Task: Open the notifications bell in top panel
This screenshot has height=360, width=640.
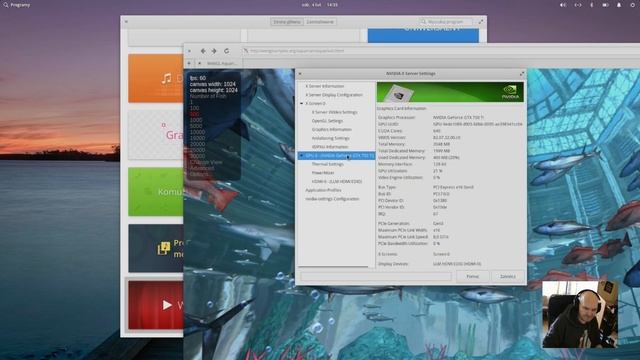Action: (x=619, y=5)
